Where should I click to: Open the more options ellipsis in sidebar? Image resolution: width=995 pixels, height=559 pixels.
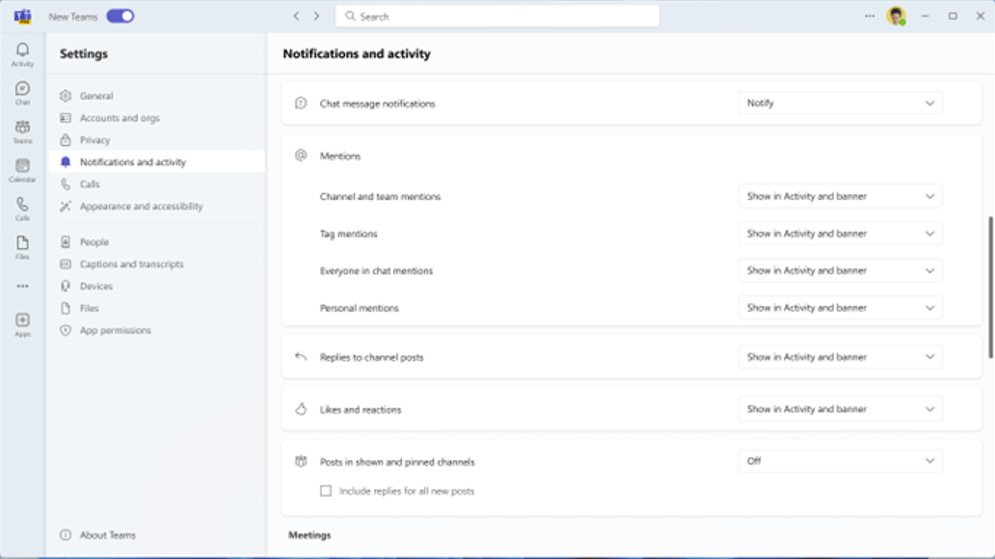pyautogui.click(x=22, y=286)
